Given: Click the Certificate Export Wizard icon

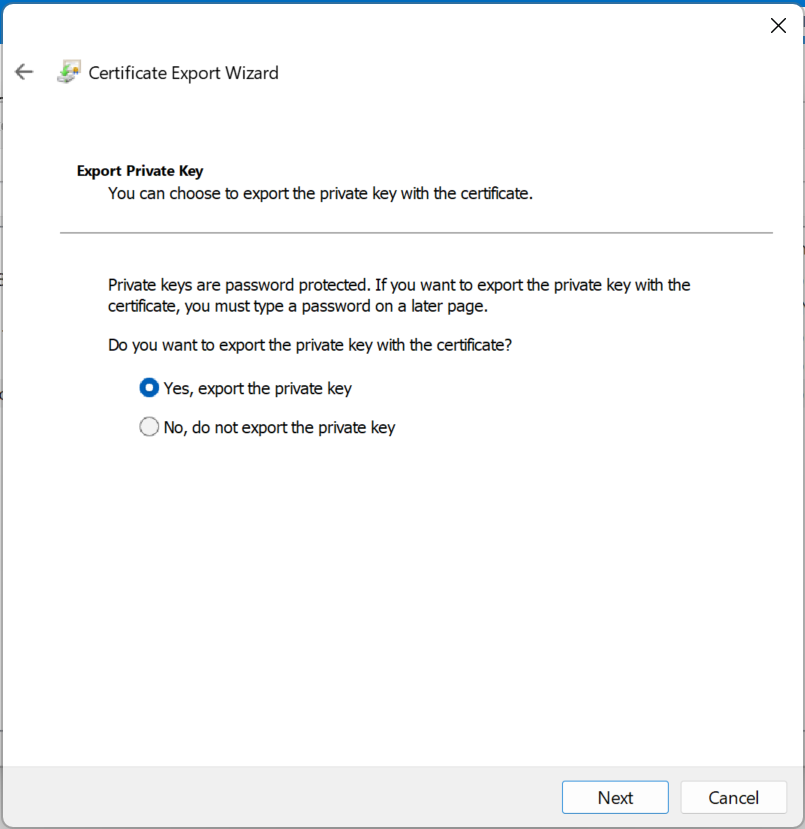Looking at the screenshot, I should pos(69,72).
